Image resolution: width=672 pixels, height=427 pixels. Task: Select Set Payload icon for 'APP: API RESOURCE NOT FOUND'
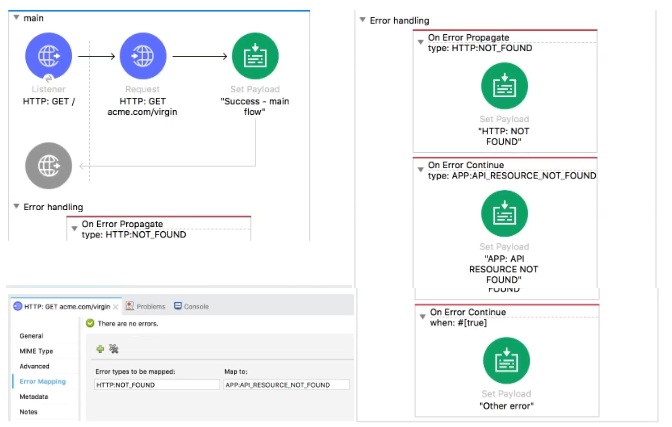pos(505,214)
